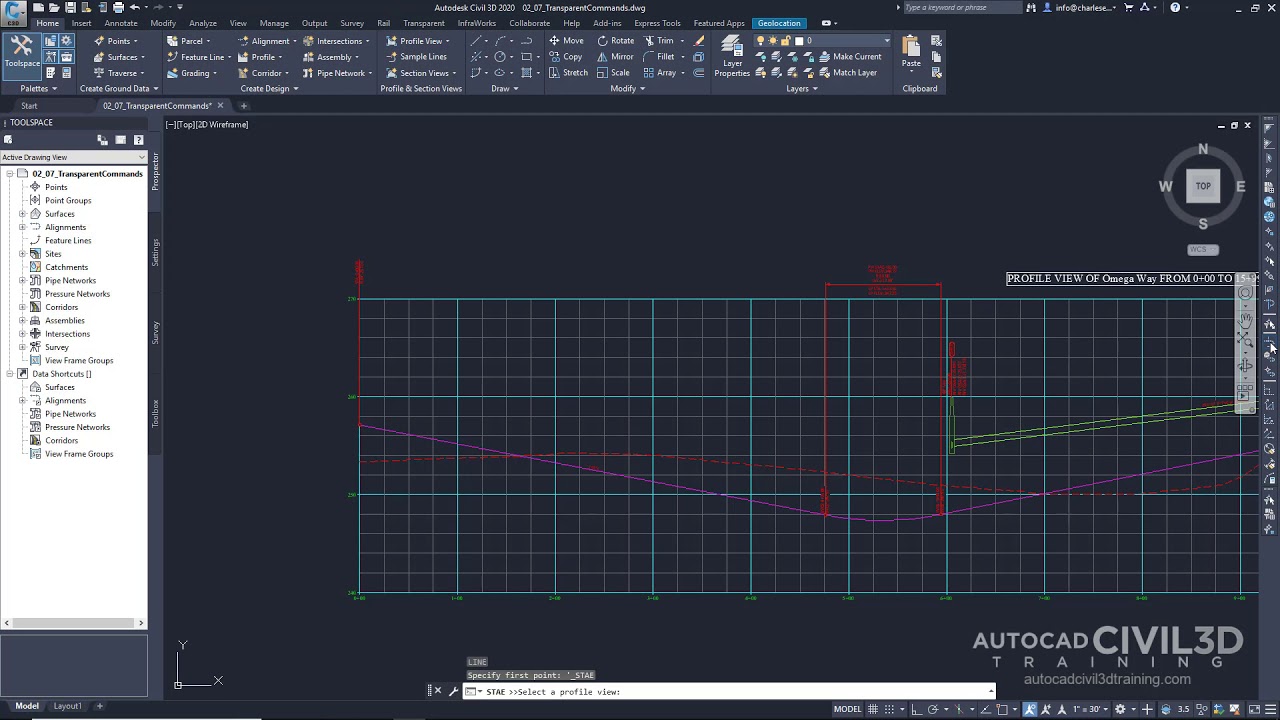This screenshot has height=720, width=1280.
Task: Click the Erase tool in Modify panel
Action: (x=699, y=41)
